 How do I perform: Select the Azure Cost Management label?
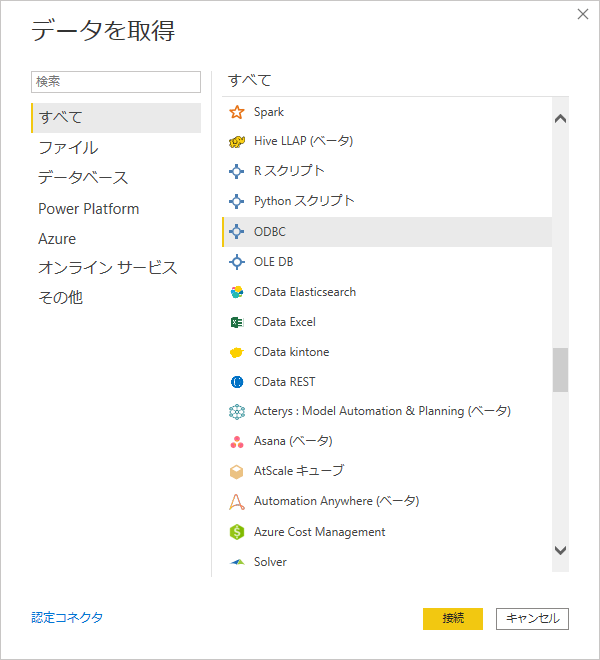[319, 532]
